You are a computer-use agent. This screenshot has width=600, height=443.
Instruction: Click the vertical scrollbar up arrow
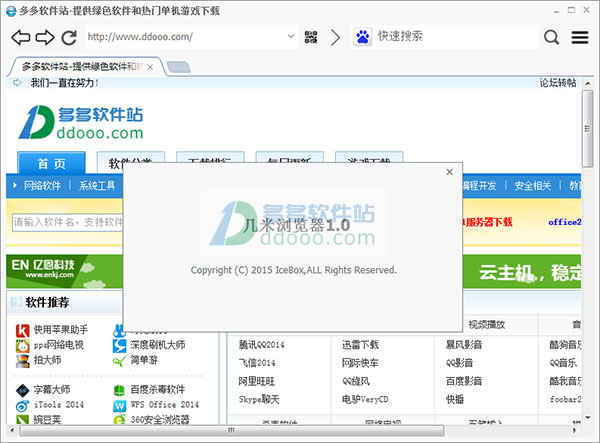(588, 83)
